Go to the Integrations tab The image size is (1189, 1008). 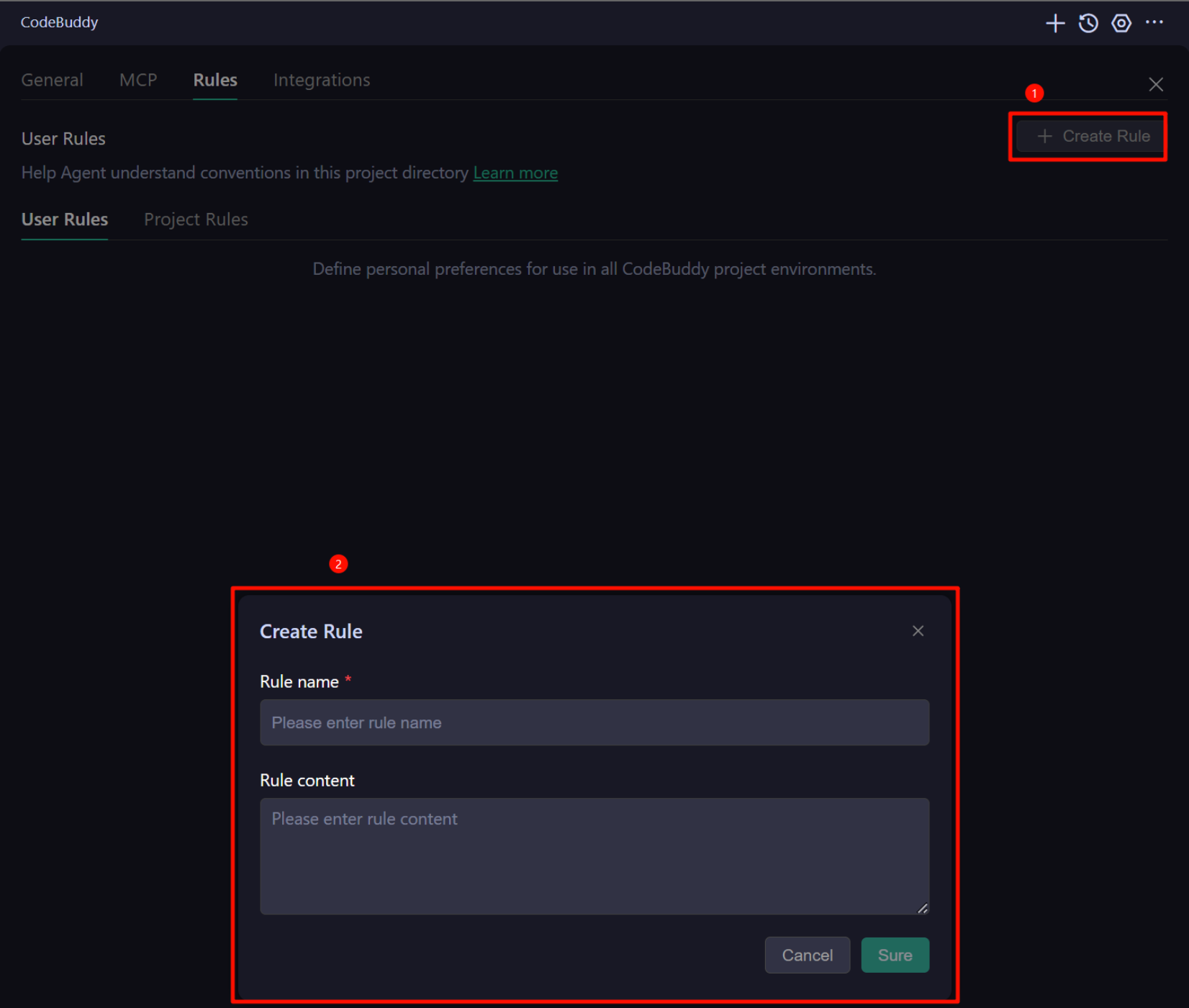(322, 80)
